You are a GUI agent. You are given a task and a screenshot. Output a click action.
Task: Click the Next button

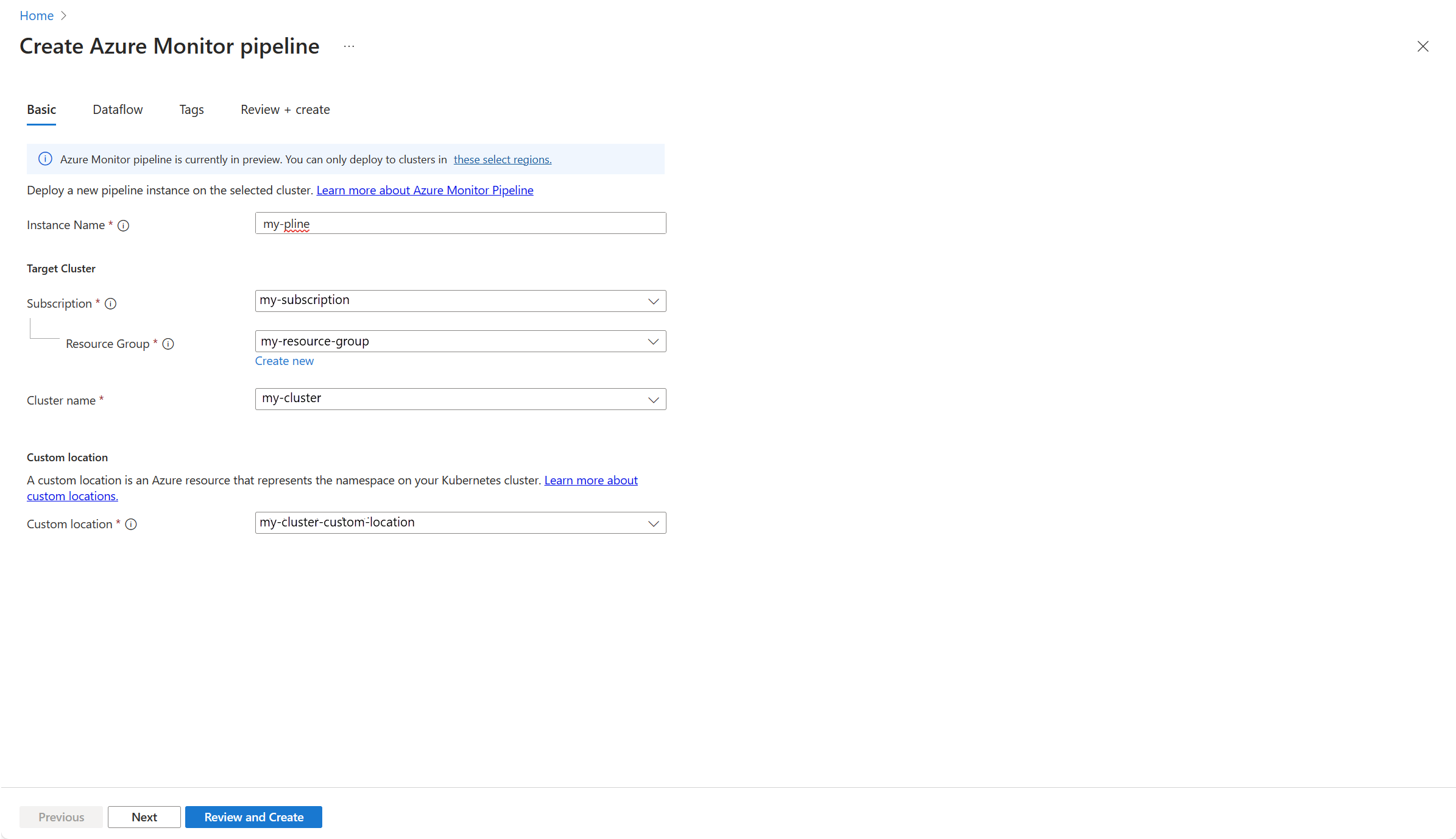144,817
